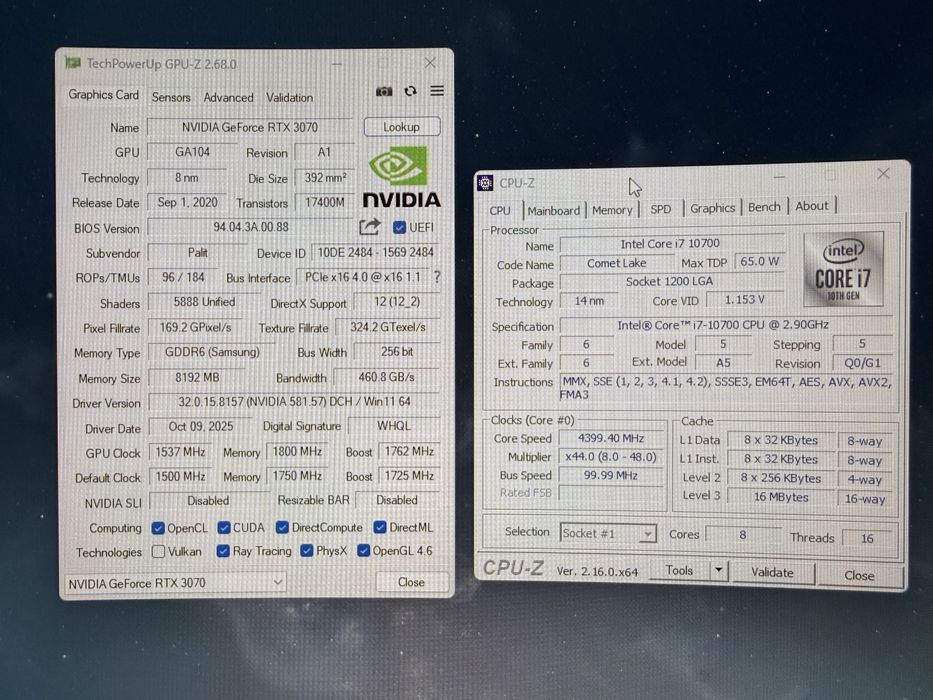The image size is (933, 700).
Task: Click the Threads value 16
Action: [x=867, y=538]
